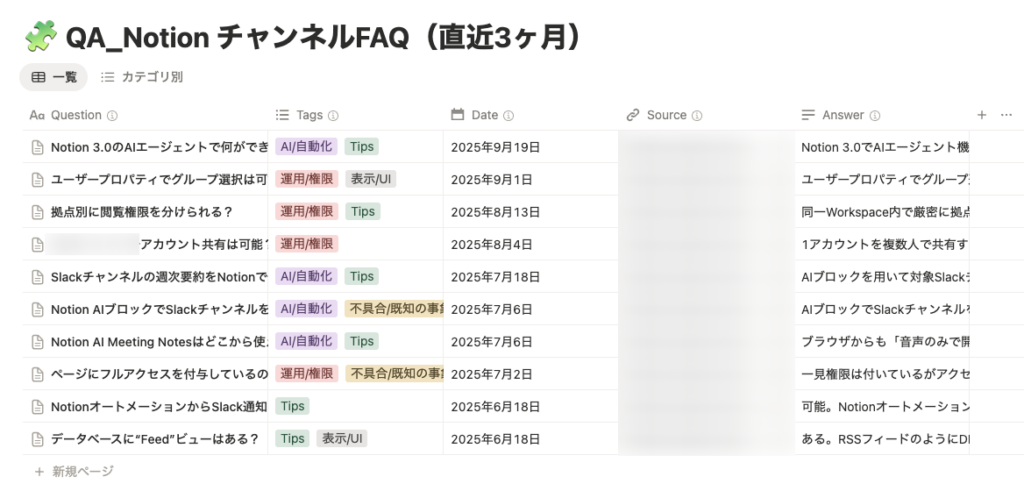Click the 2025年9月1日 date cell
The image size is (1024, 491).
coord(492,180)
